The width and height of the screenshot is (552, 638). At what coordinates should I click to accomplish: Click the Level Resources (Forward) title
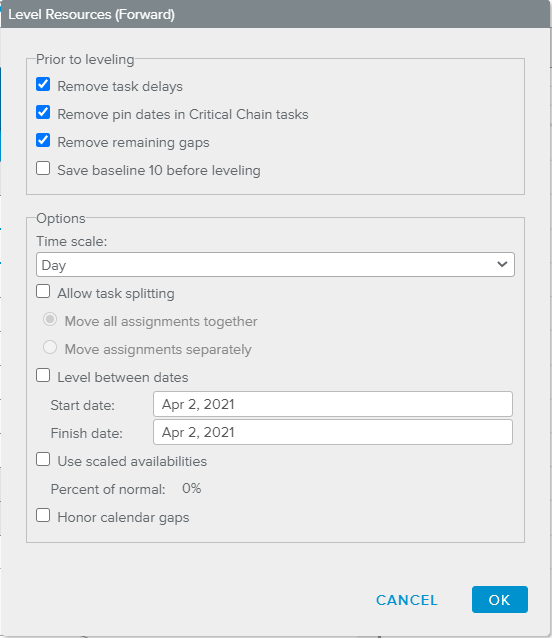click(92, 15)
